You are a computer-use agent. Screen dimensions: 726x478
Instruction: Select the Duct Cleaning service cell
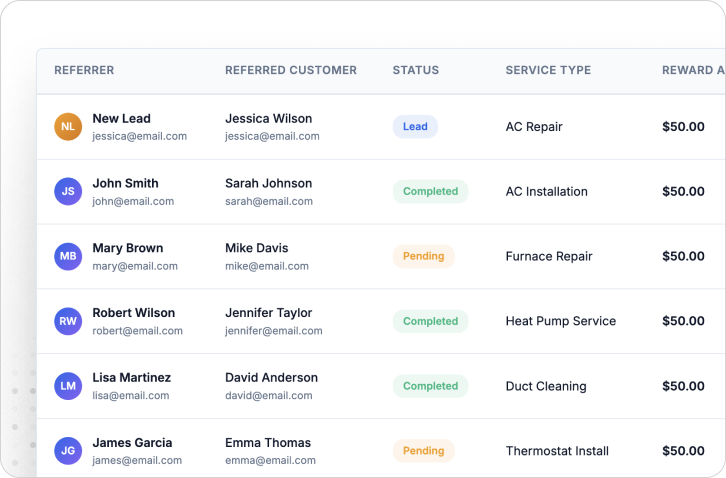pos(546,387)
